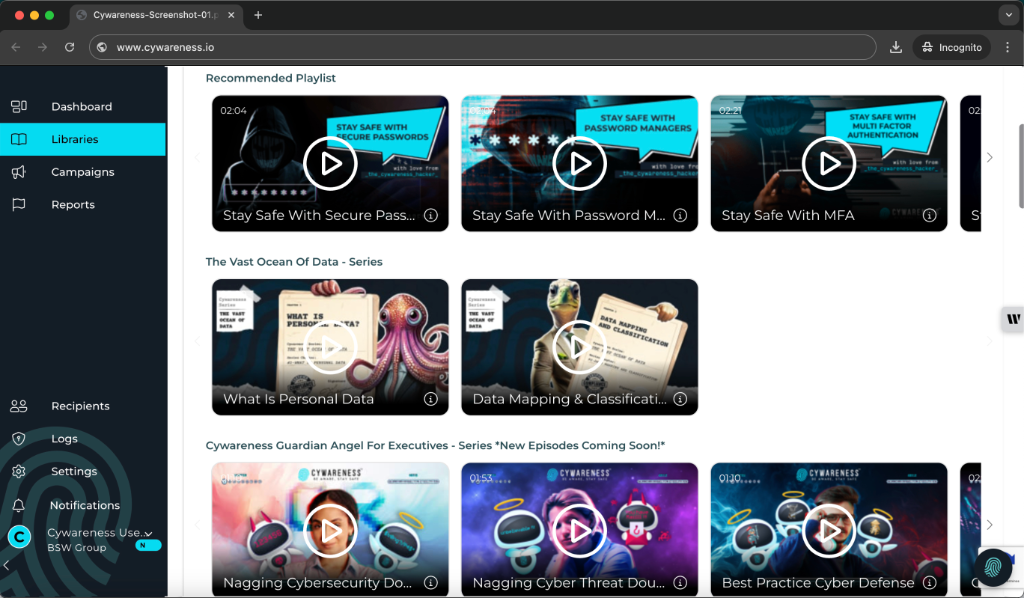
Task: Open the Notifications bell icon
Action: pyautogui.click(x=19, y=505)
